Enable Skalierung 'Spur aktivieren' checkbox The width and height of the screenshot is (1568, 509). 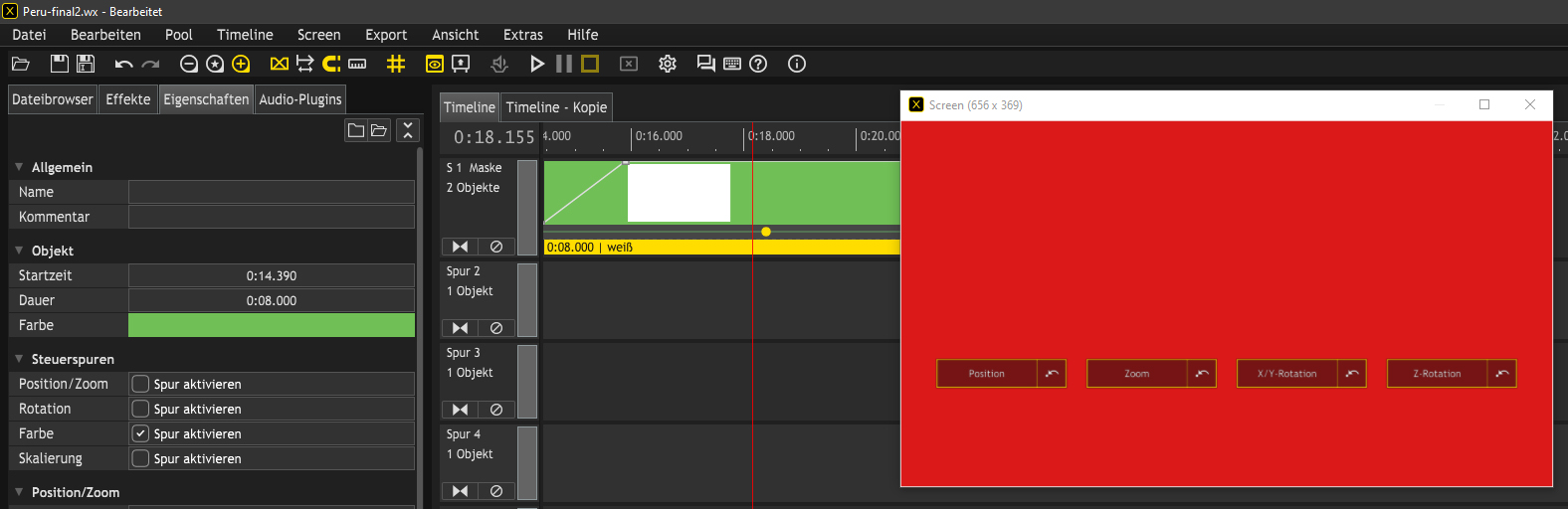tap(141, 458)
